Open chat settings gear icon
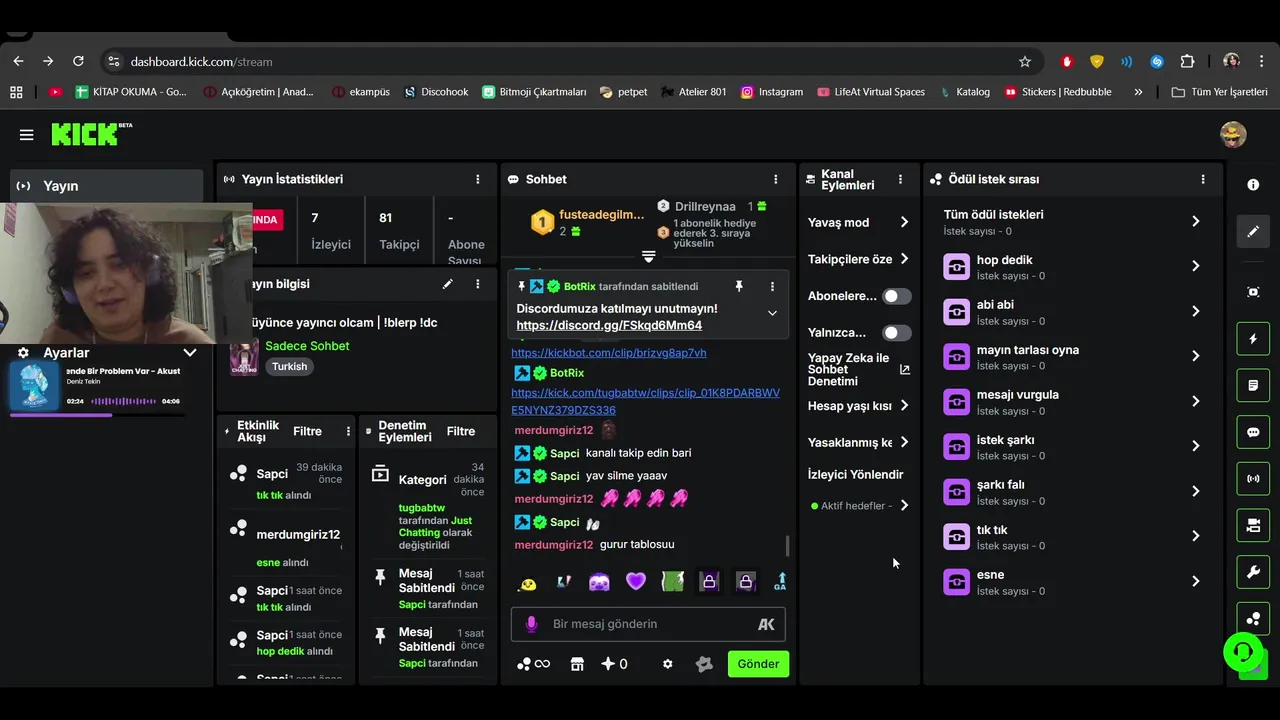This screenshot has height=720, width=1280. 668,664
